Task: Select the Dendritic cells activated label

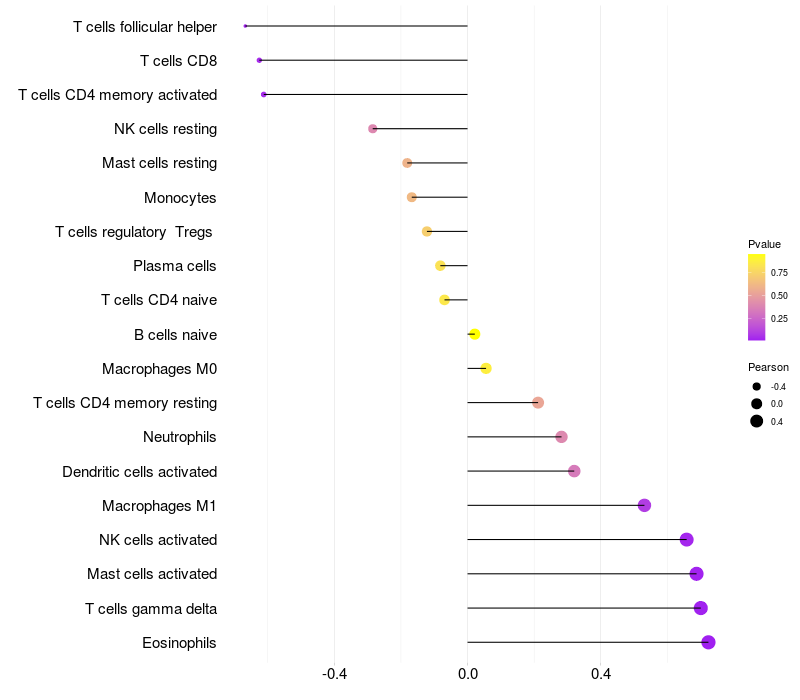Action: click(140, 472)
